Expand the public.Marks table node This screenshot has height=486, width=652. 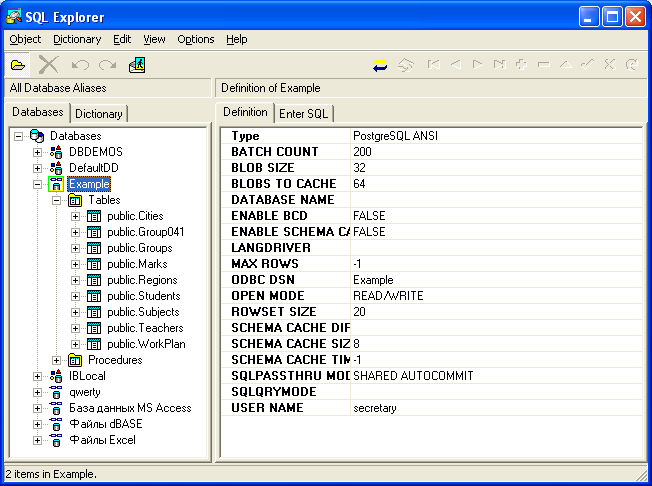pos(75,264)
